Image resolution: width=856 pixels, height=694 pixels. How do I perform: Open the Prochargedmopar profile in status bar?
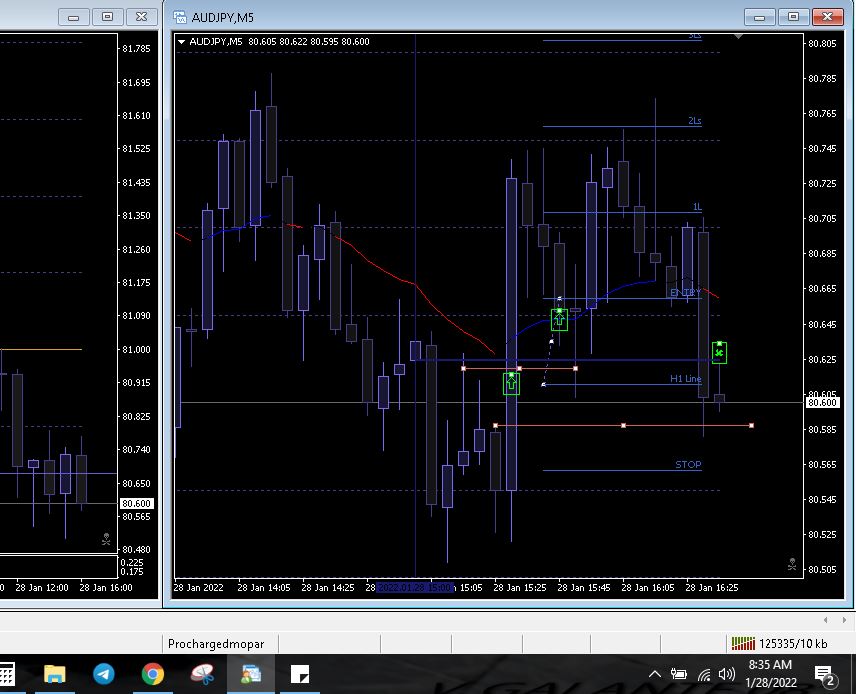click(x=222, y=643)
